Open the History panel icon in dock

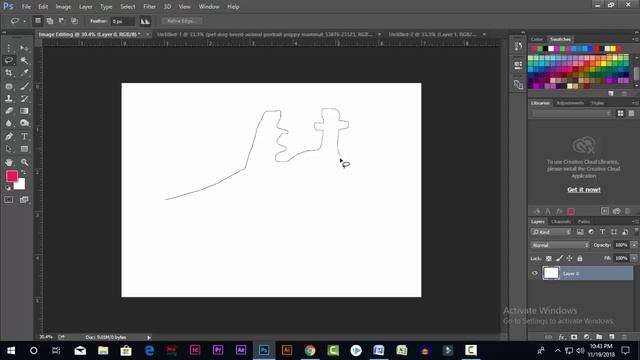[x=518, y=47]
